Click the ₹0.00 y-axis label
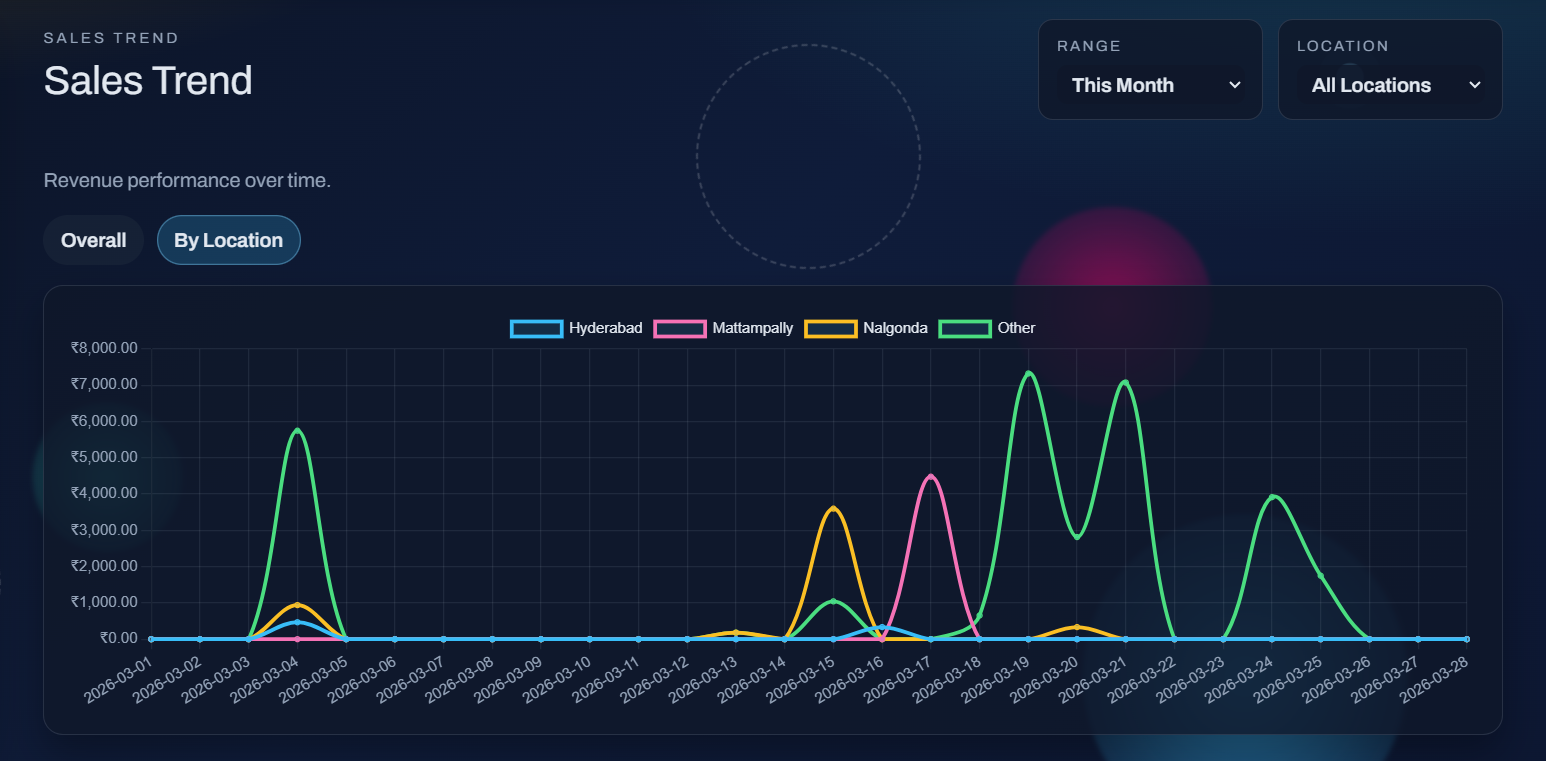The height and width of the screenshot is (761, 1546). coord(119,638)
